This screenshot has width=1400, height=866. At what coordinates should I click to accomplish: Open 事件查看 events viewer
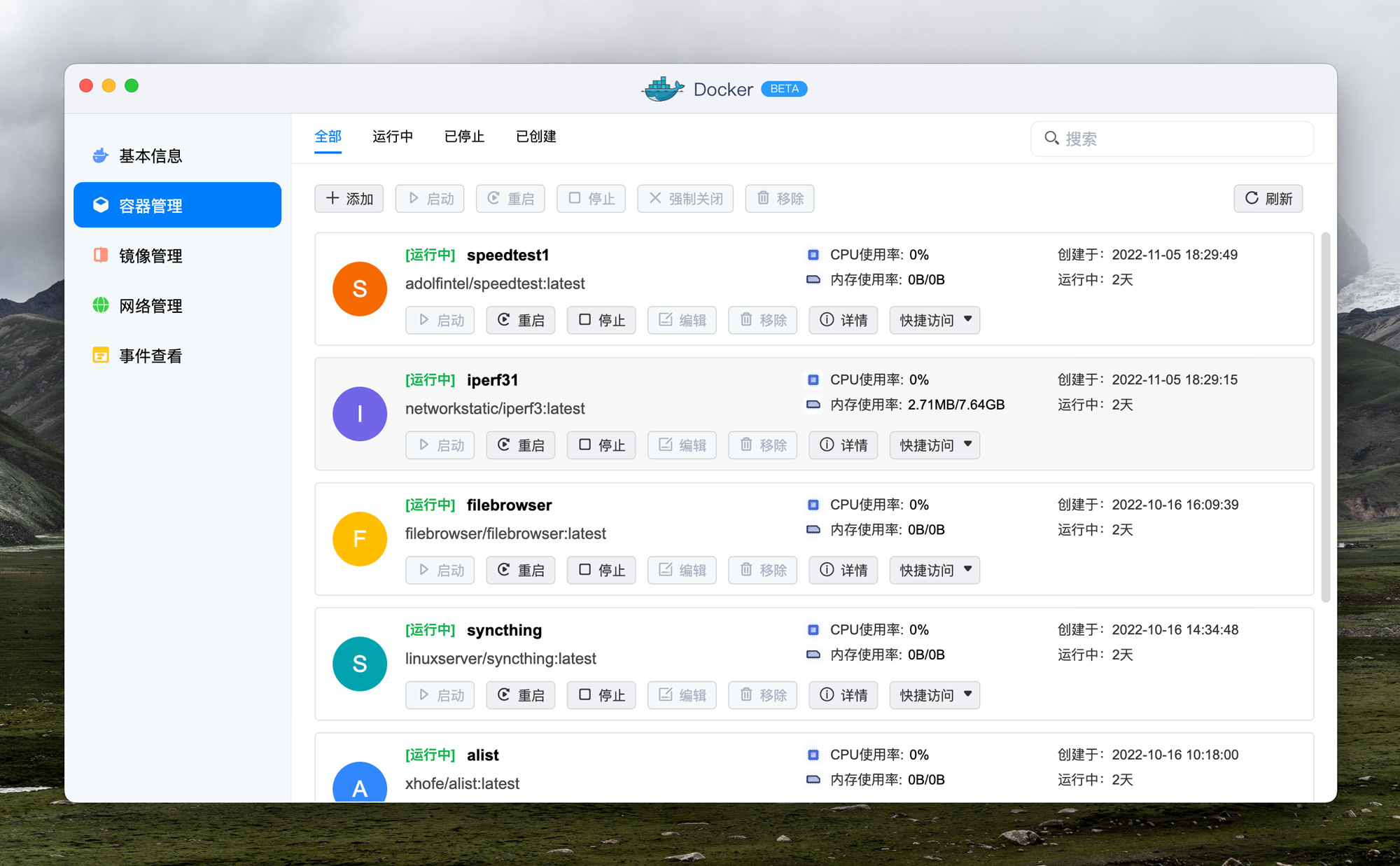click(150, 356)
